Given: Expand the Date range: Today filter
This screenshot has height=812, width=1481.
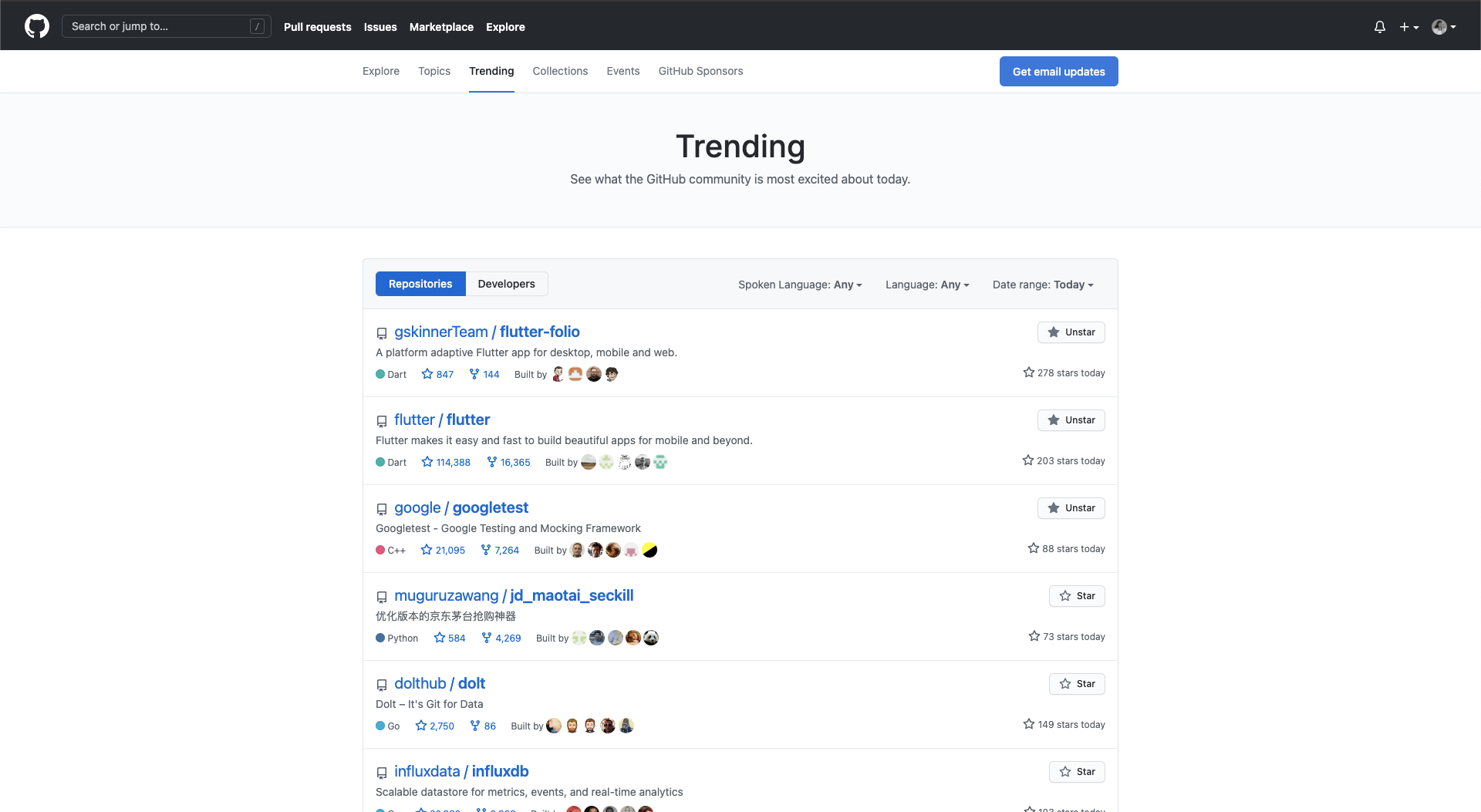Looking at the screenshot, I should coord(1043,285).
